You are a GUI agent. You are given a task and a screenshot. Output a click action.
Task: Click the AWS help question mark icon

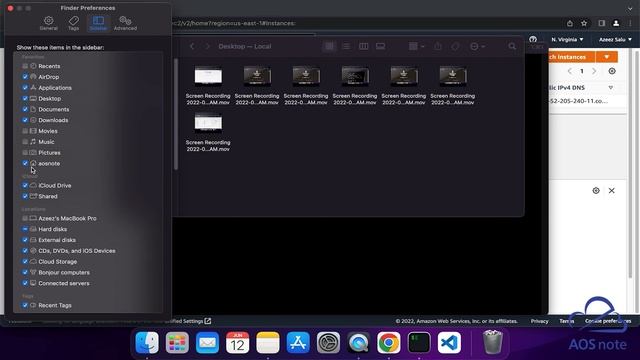click(533, 39)
